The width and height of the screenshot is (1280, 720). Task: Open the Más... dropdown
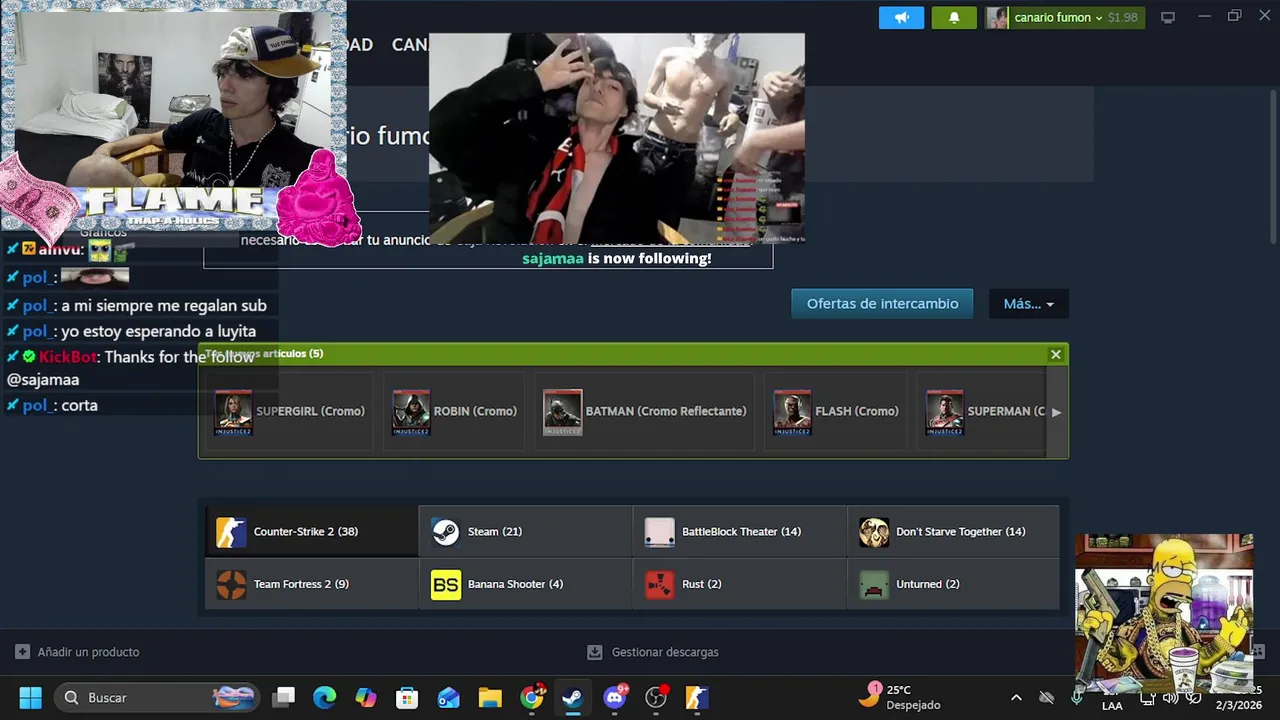coord(1028,304)
